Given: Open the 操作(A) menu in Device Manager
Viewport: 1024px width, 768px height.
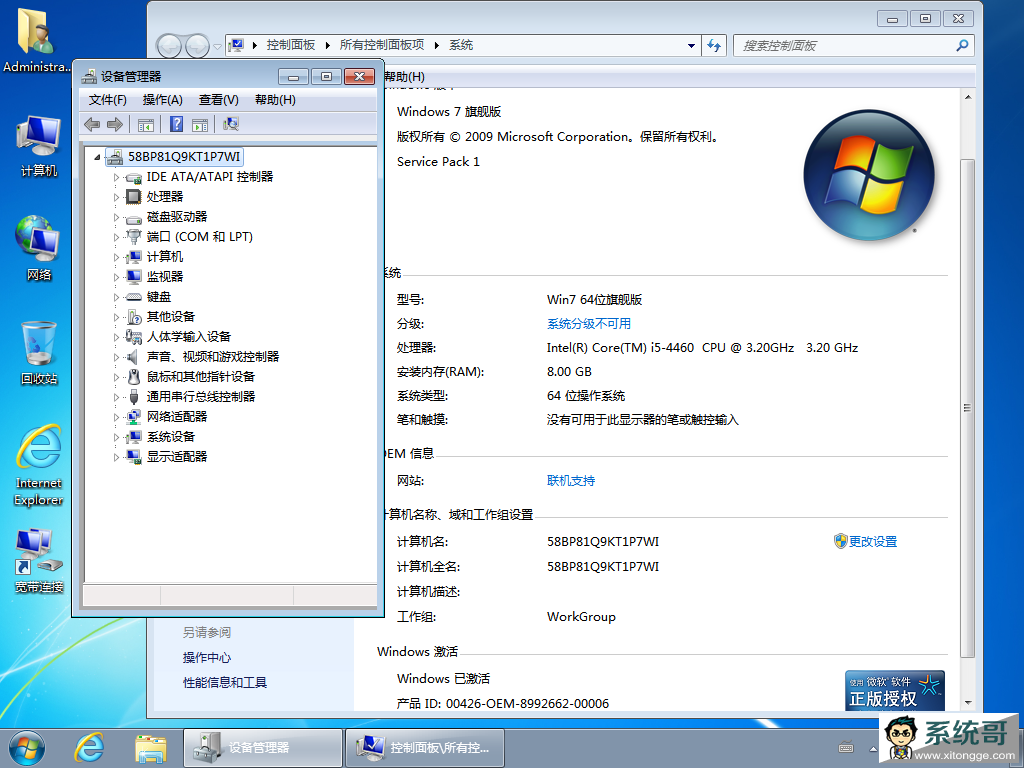Looking at the screenshot, I should click(162, 100).
